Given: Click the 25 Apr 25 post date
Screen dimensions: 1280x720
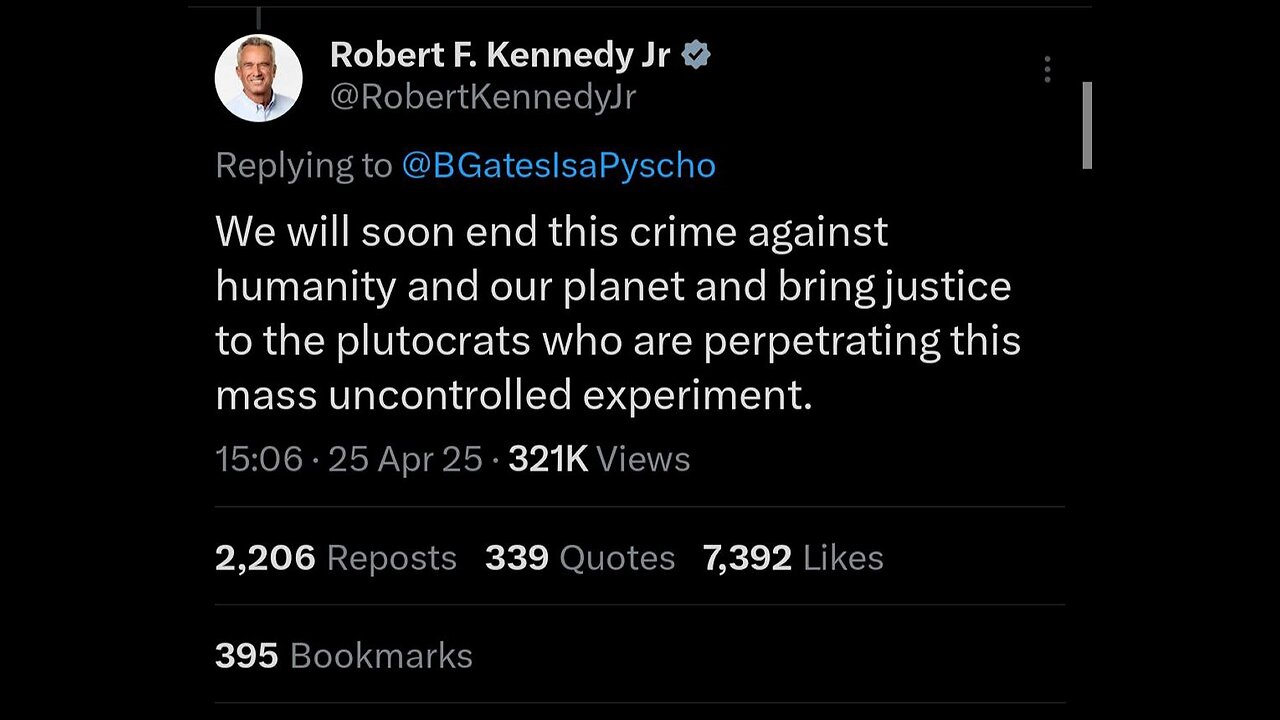Looking at the screenshot, I should (405, 459).
